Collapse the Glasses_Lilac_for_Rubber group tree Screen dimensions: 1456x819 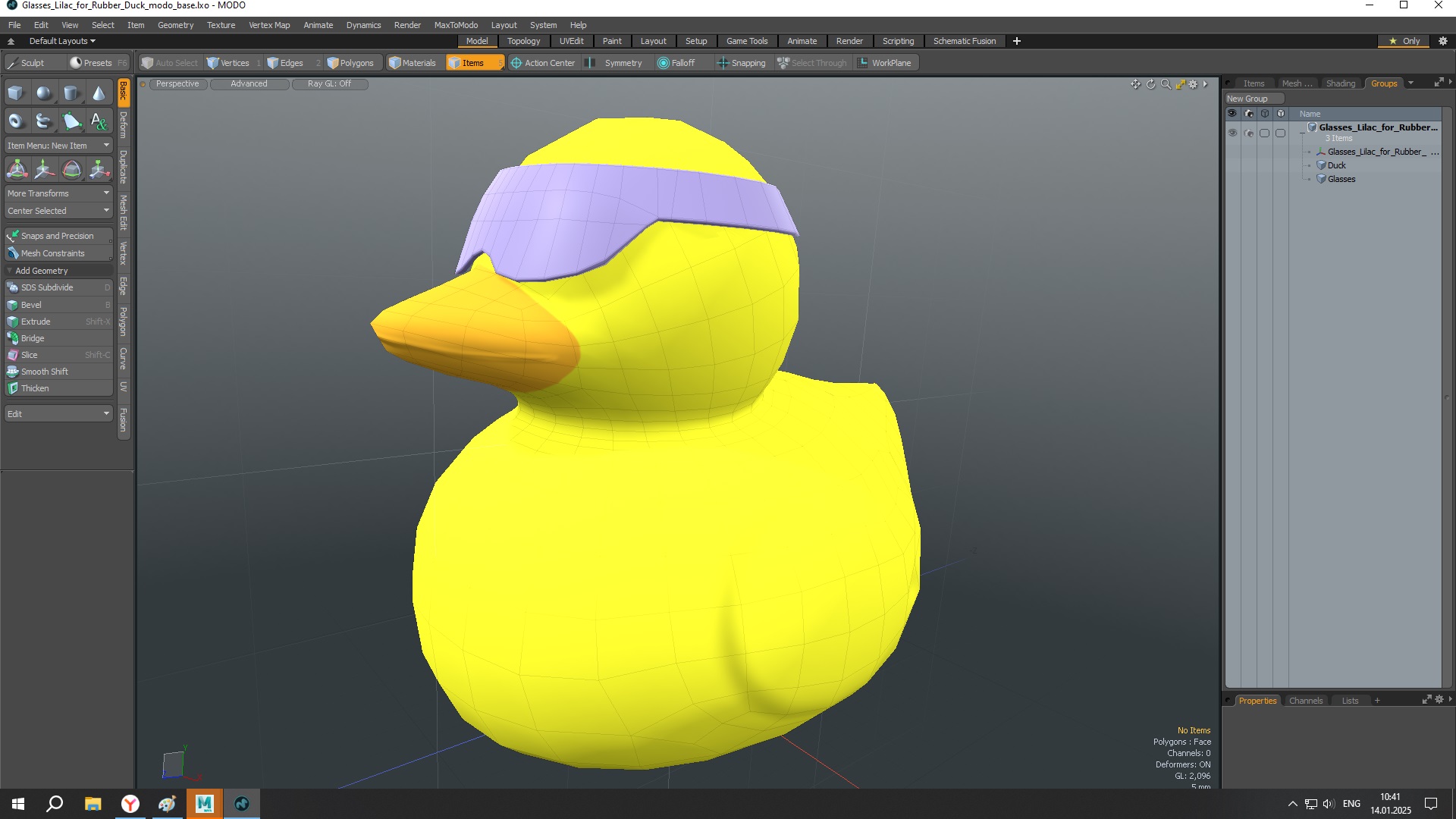[x=1303, y=132]
